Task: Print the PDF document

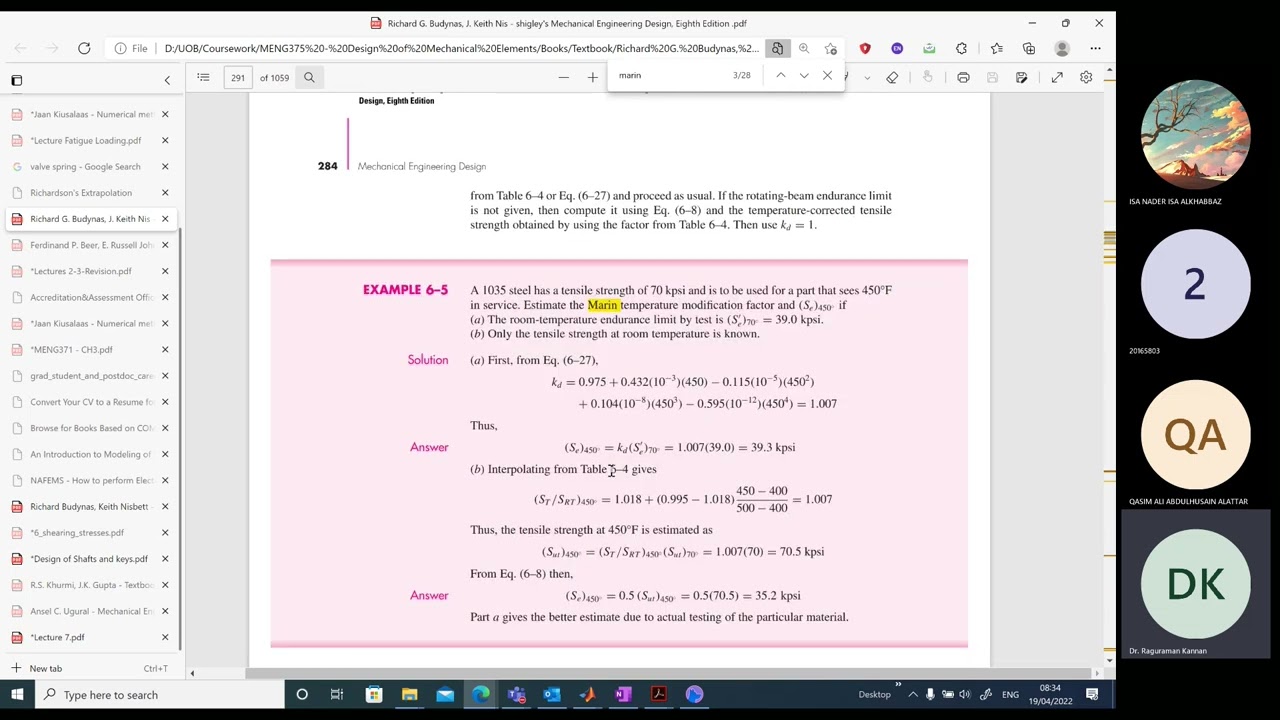Action: click(x=963, y=77)
